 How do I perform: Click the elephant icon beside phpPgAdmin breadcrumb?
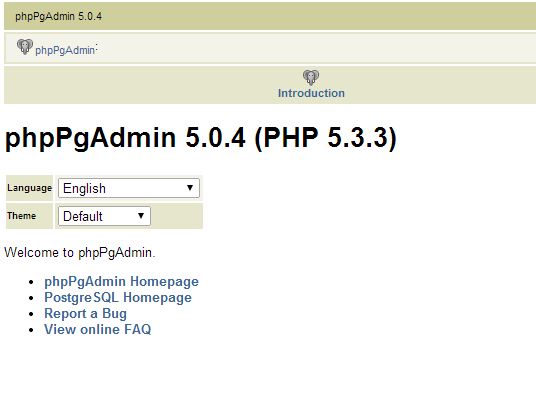pyautogui.click(x=25, y=46)
